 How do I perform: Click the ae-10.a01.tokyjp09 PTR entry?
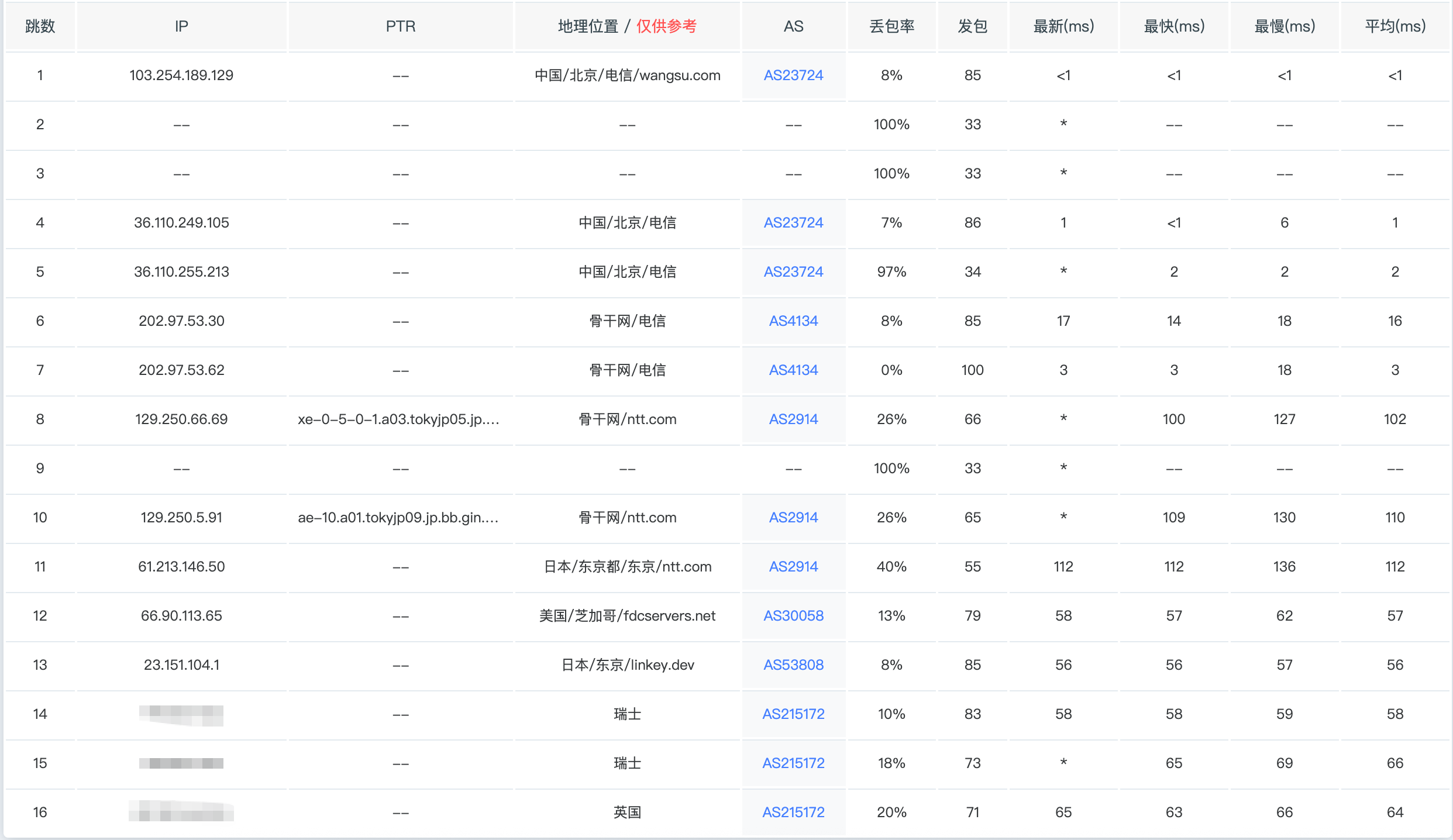point(398,518)
